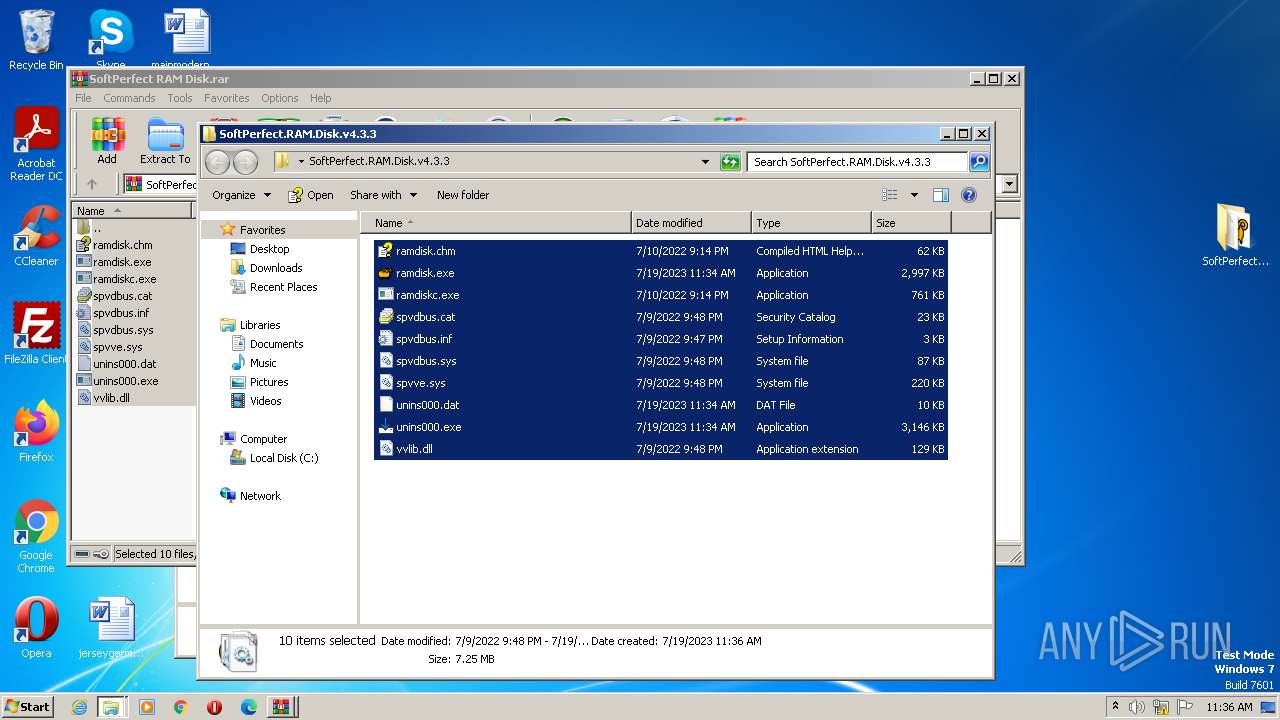Open the jerseygerm Word document on desktop
The width and height of the screenshot is (1280, 720).
coord(111,628)
